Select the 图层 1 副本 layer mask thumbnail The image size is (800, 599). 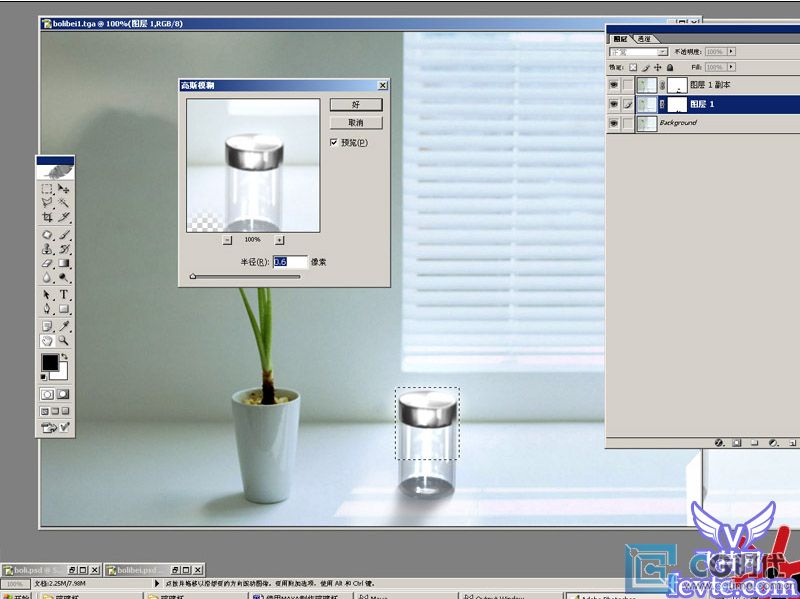pos(678,85)
